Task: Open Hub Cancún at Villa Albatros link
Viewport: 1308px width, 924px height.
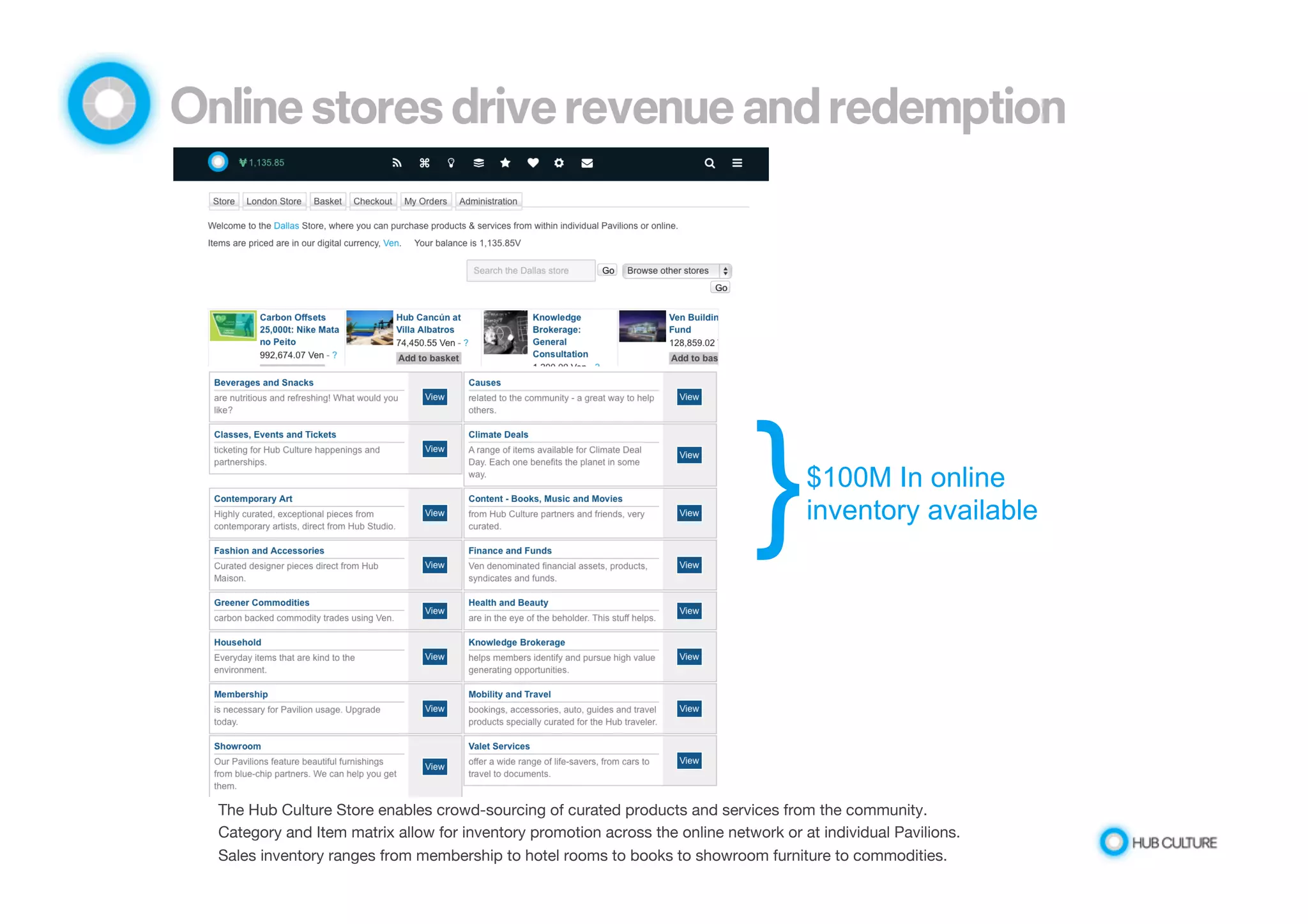Action: pos(428,324)
